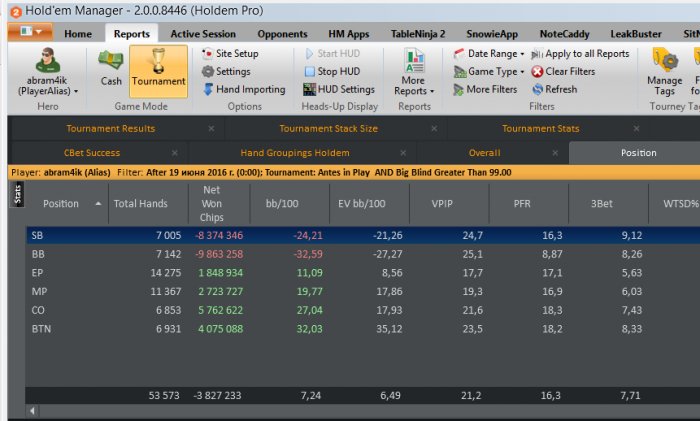This screenshot has height=421, width=700.
Task: Close the Hand Groupings Holdem tab
Action: pos(403,153)
